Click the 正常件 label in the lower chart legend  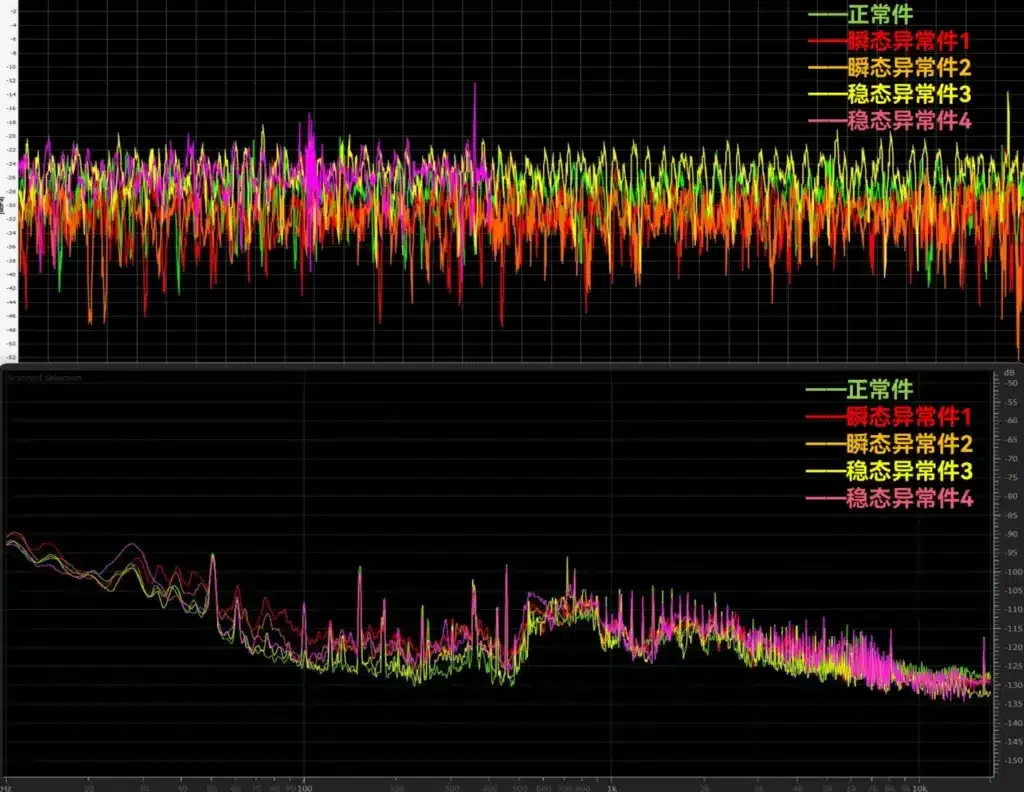point(879,390)
